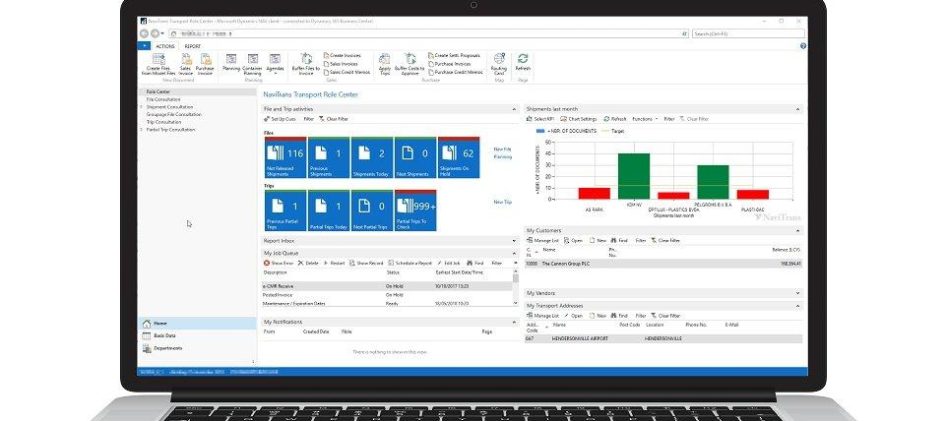Screen dimensions: 945x421
Task: Expand the My Vendors section
Action: point(798,293)
